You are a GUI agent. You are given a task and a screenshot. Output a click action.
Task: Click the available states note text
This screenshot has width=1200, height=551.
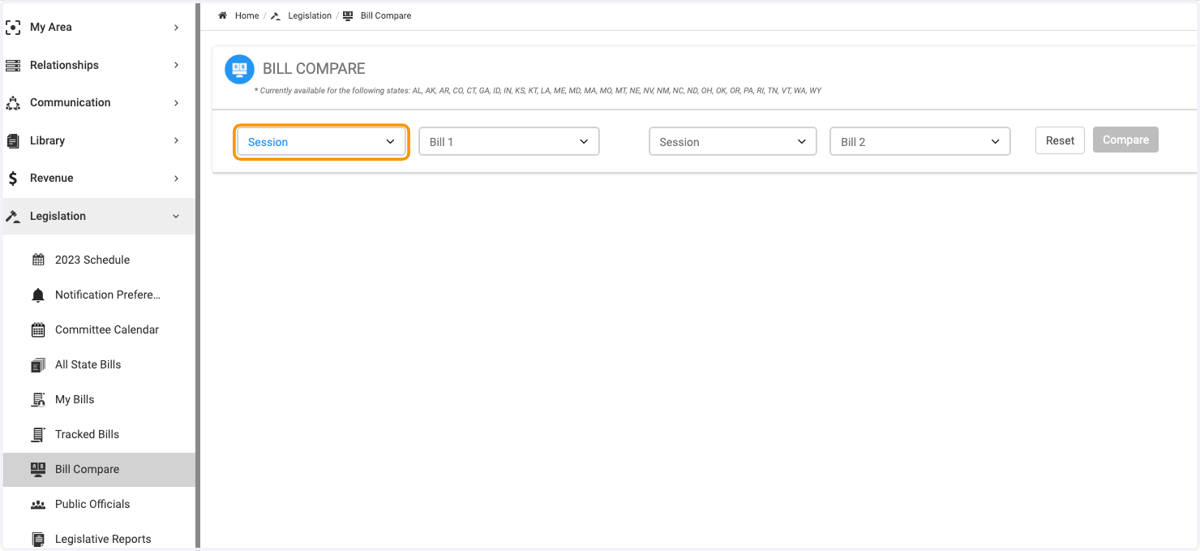pyautogui.click(x=538, y=91)
